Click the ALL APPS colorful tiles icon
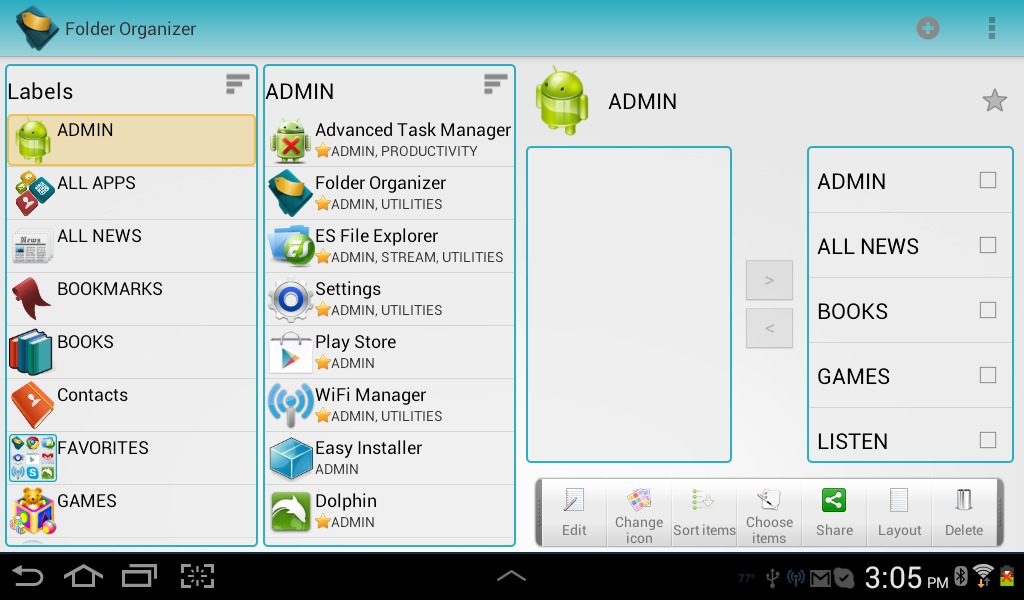The height and width of the screenshot is (600, 1024). [33, 193]
